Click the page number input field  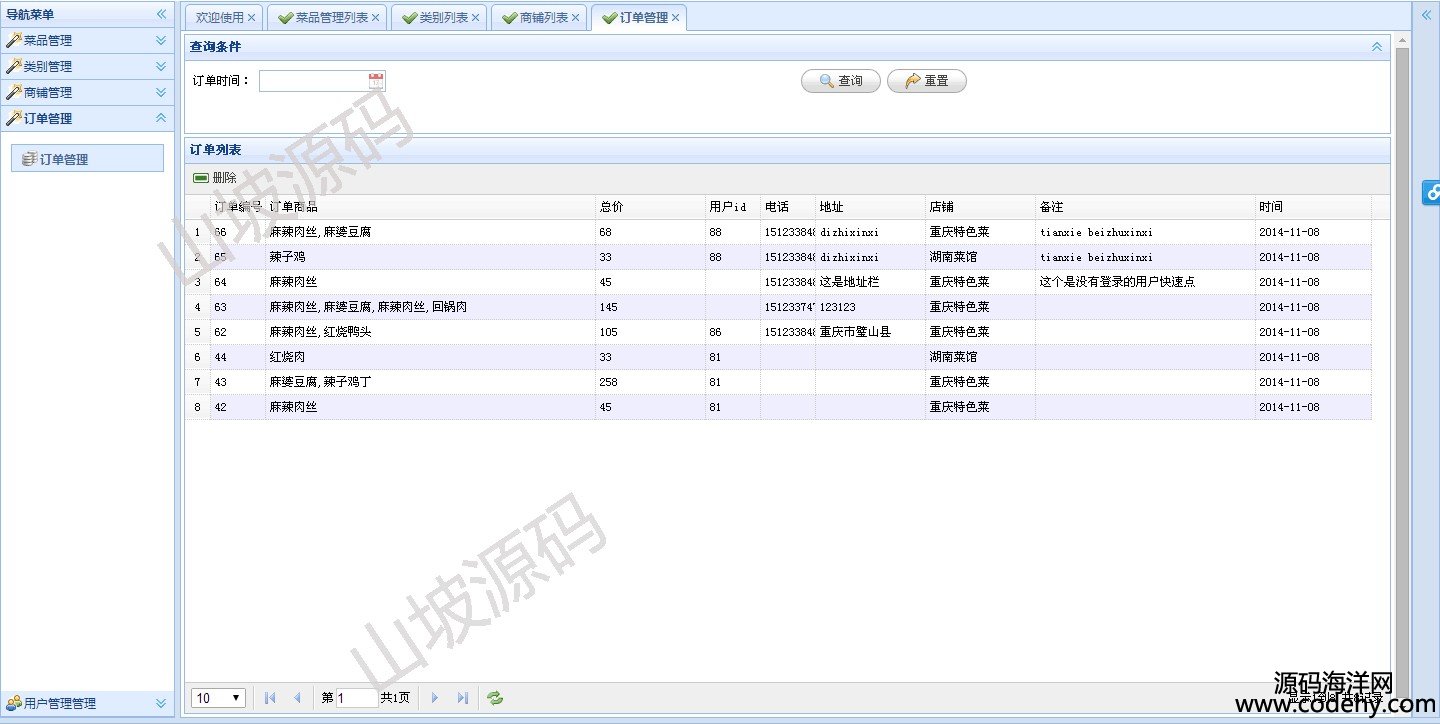coord(357,698)
